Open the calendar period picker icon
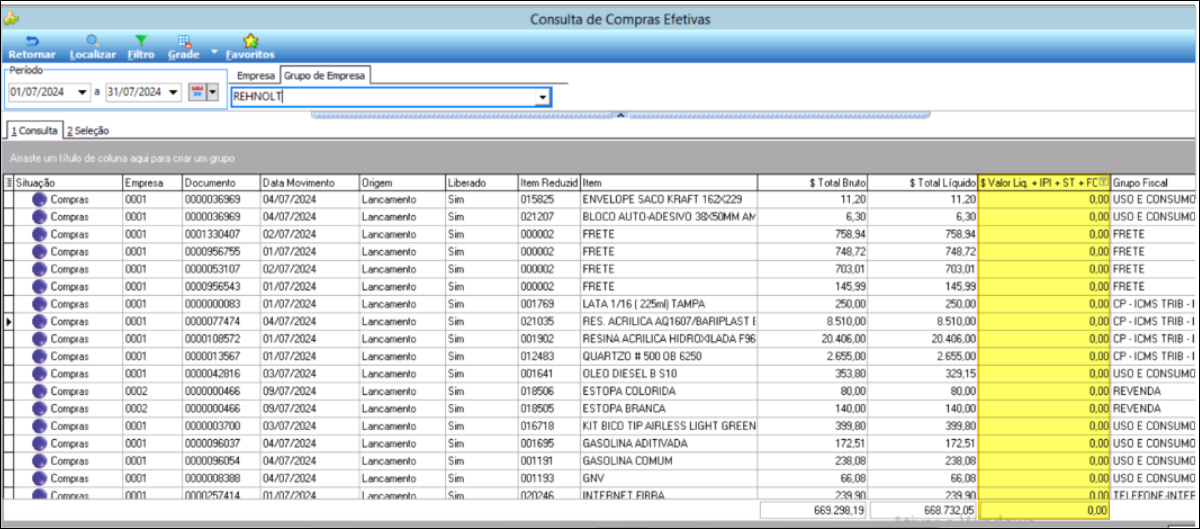The width and height of the screenshot is (1200, 529). pyautogui.click(x=196, y=92)
